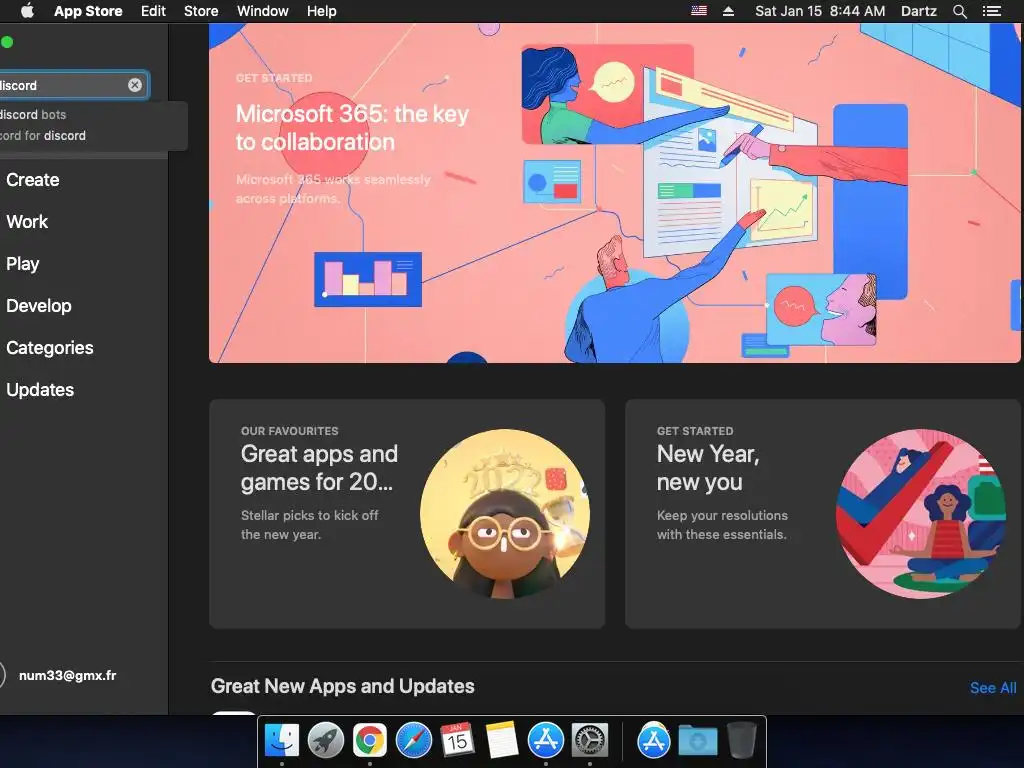Open the num33@gmx.fr account page
This screenshot has width=1024, height=768.
point(67,675)
